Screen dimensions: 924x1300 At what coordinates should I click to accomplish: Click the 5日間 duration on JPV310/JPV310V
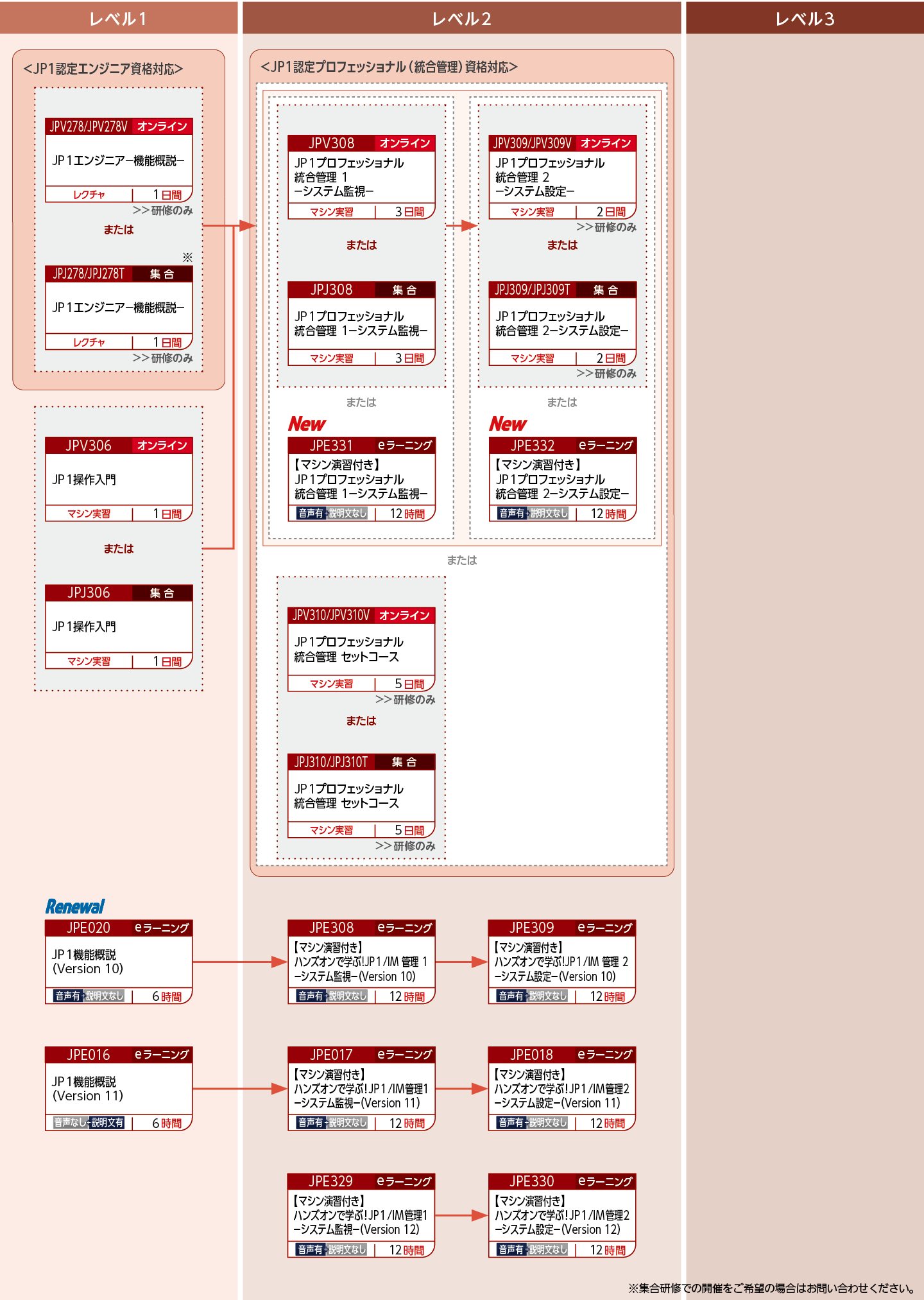(409, 684)
